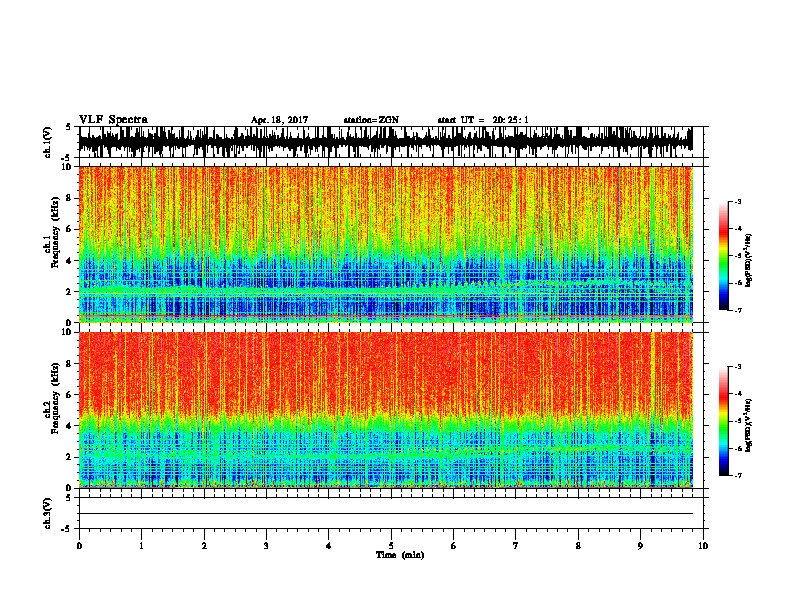Click the "5" tick on the ch.1(V) axis

pyautogui.click(x=68, y=127)
